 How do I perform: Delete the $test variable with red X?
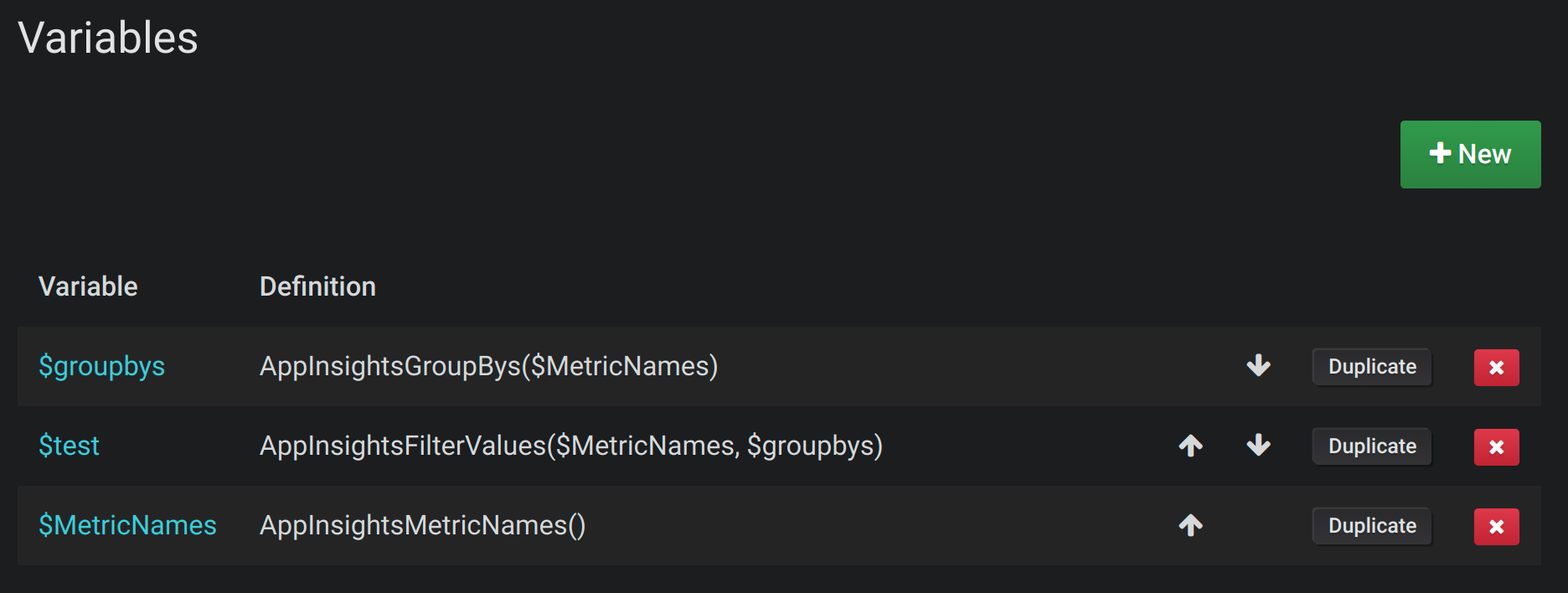[1496, 446]
